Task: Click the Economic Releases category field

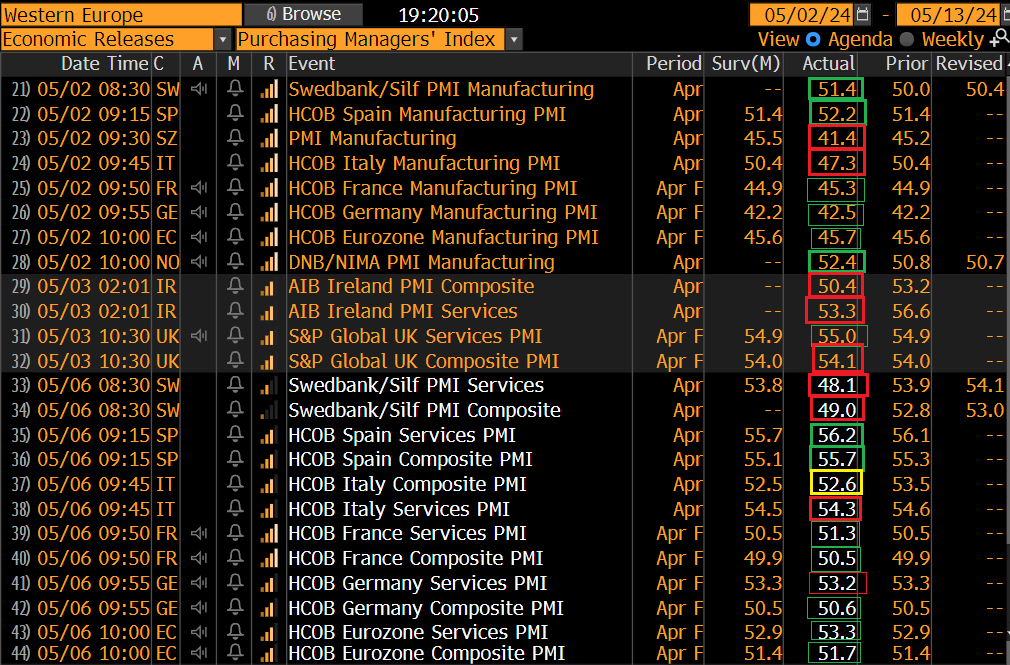Action: point(108,39)
